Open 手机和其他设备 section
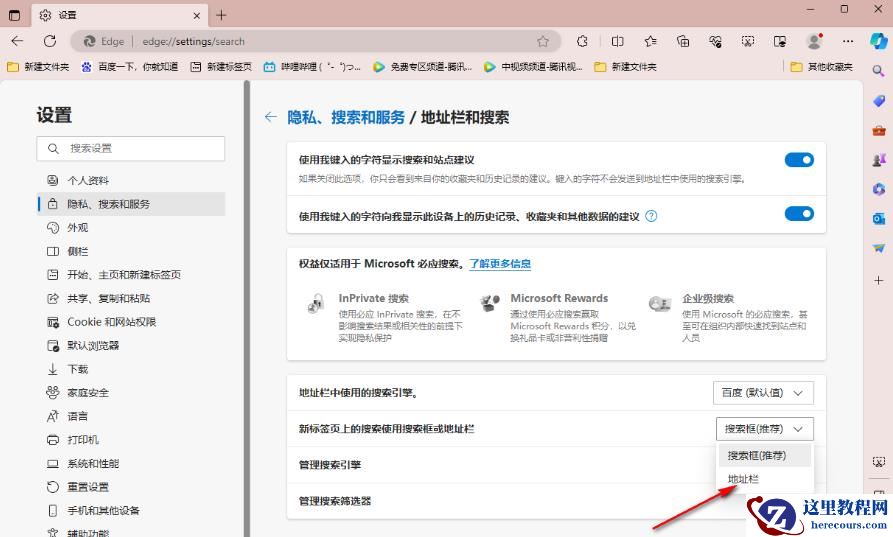Image resolution: width=893 pixels, height=537 pixels. pyautogui.click(x=132, y=510)
